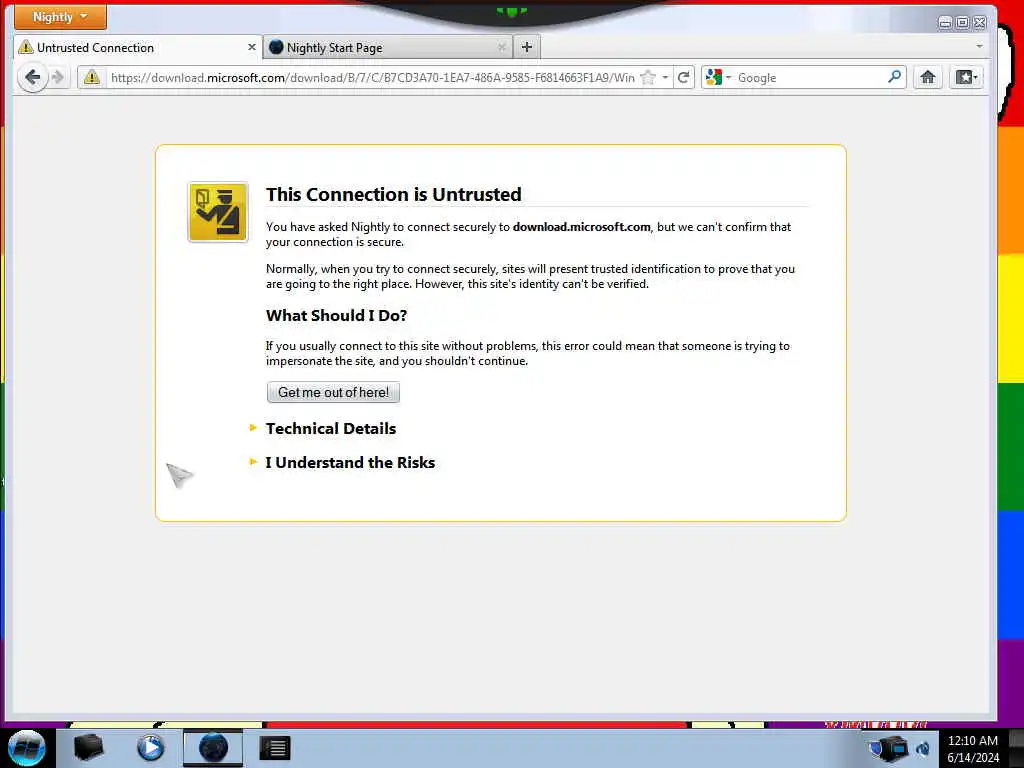Click the 'What Should I Do?' heading
1024x768 pixels.
click(336, 315)
